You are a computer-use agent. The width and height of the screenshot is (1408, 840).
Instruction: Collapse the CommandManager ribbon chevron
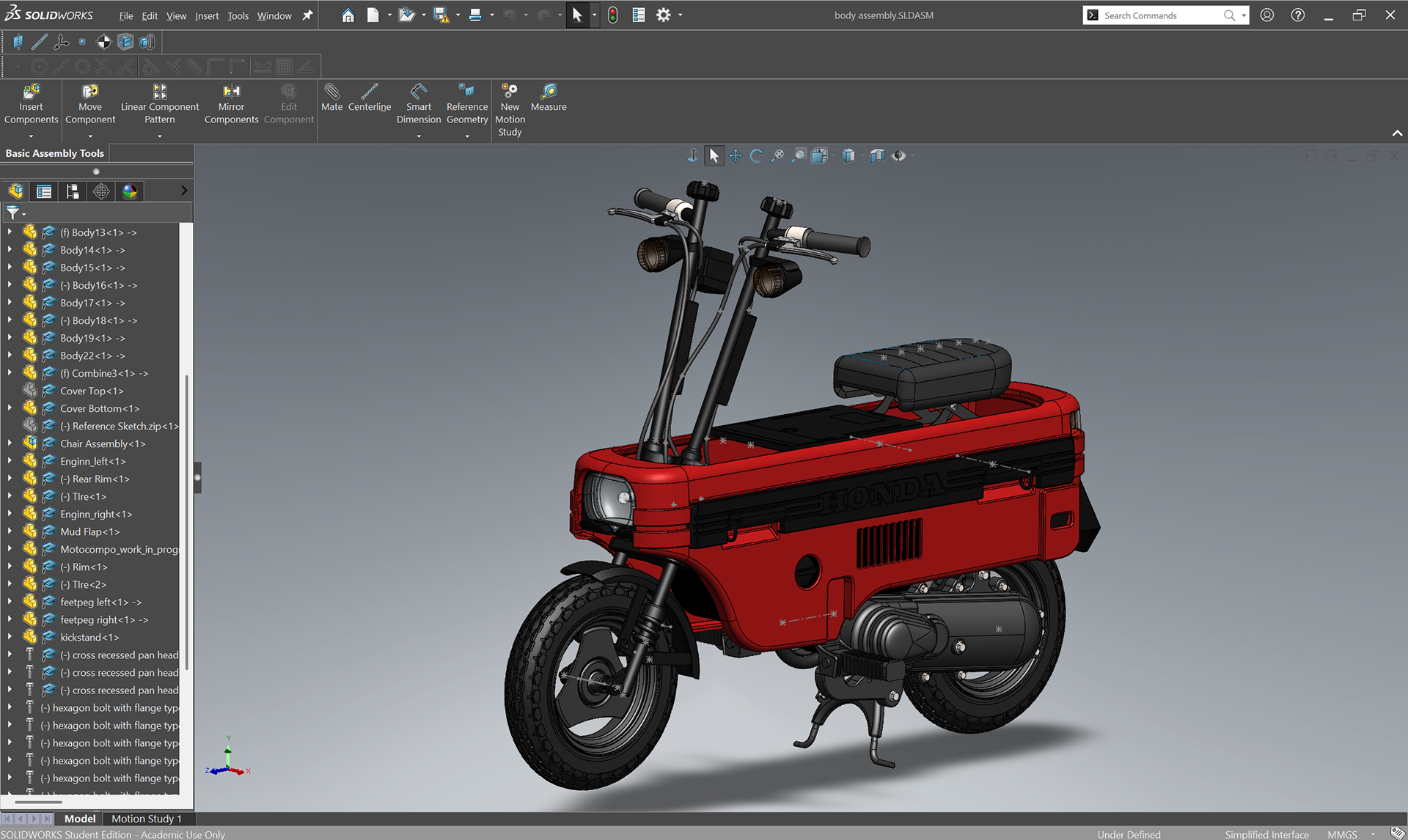[x=1396, y=133]
